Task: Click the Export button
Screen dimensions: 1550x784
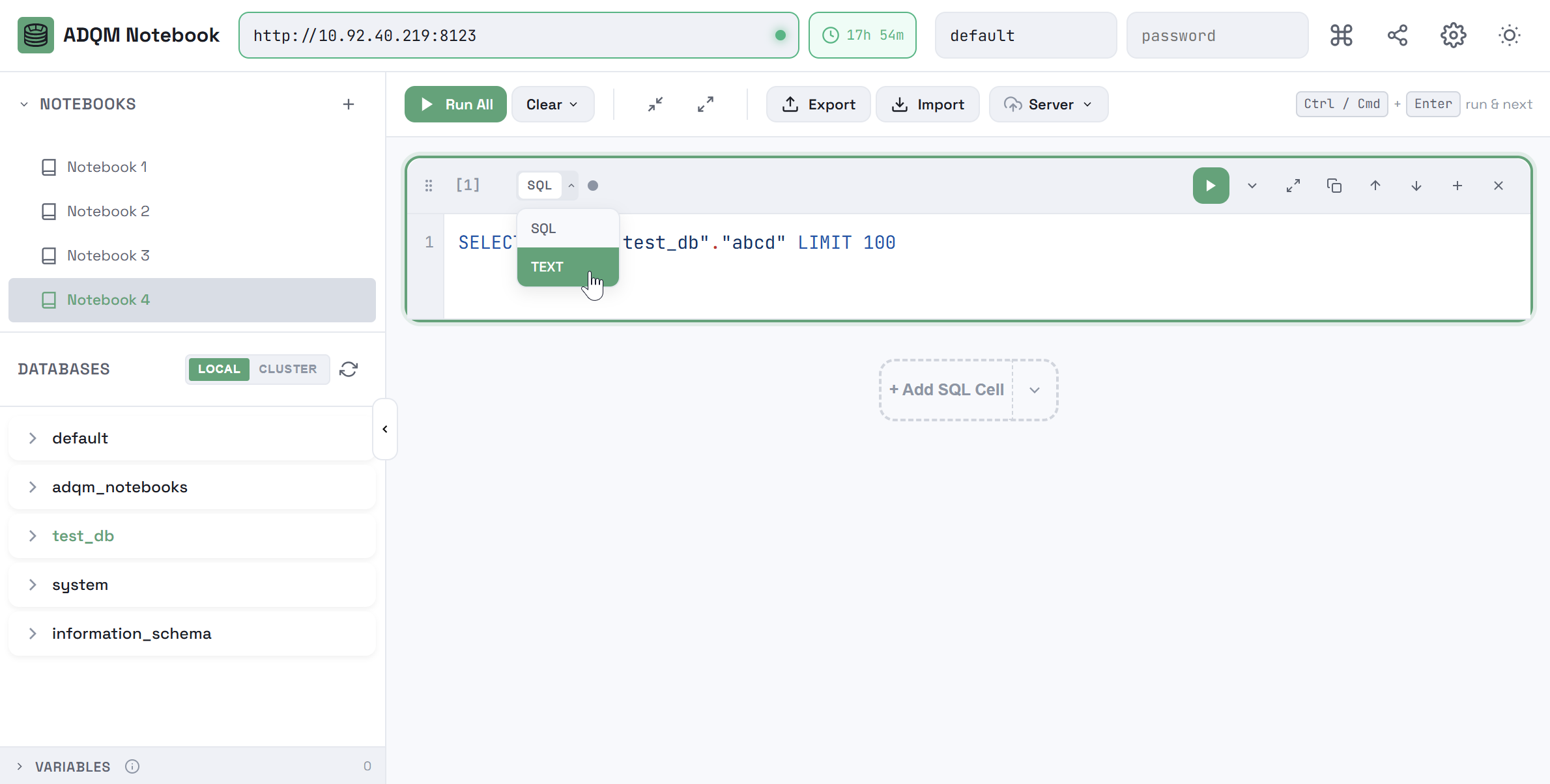Action: click(x=818, y=104)
